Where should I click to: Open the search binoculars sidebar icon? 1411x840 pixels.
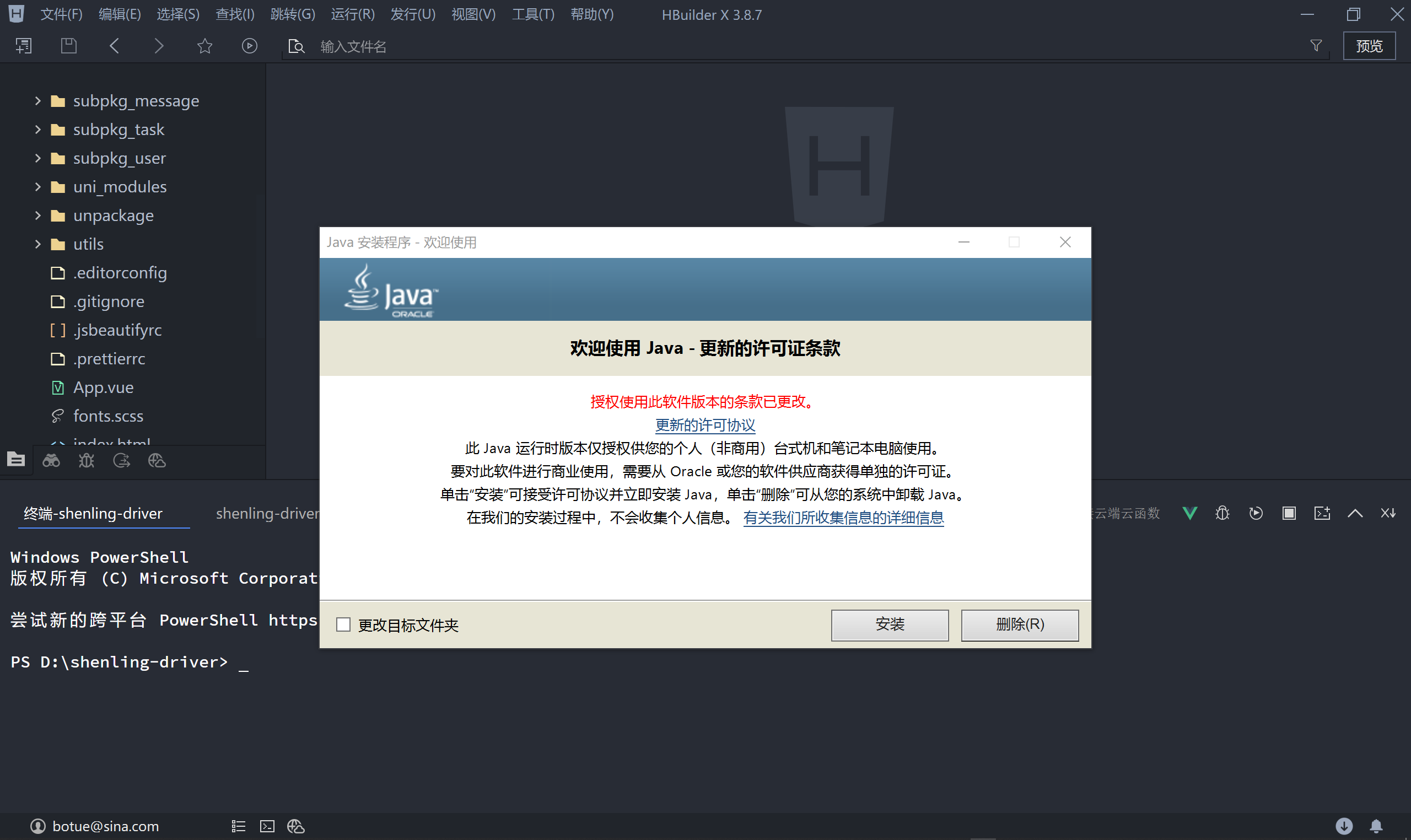[51, 460]
